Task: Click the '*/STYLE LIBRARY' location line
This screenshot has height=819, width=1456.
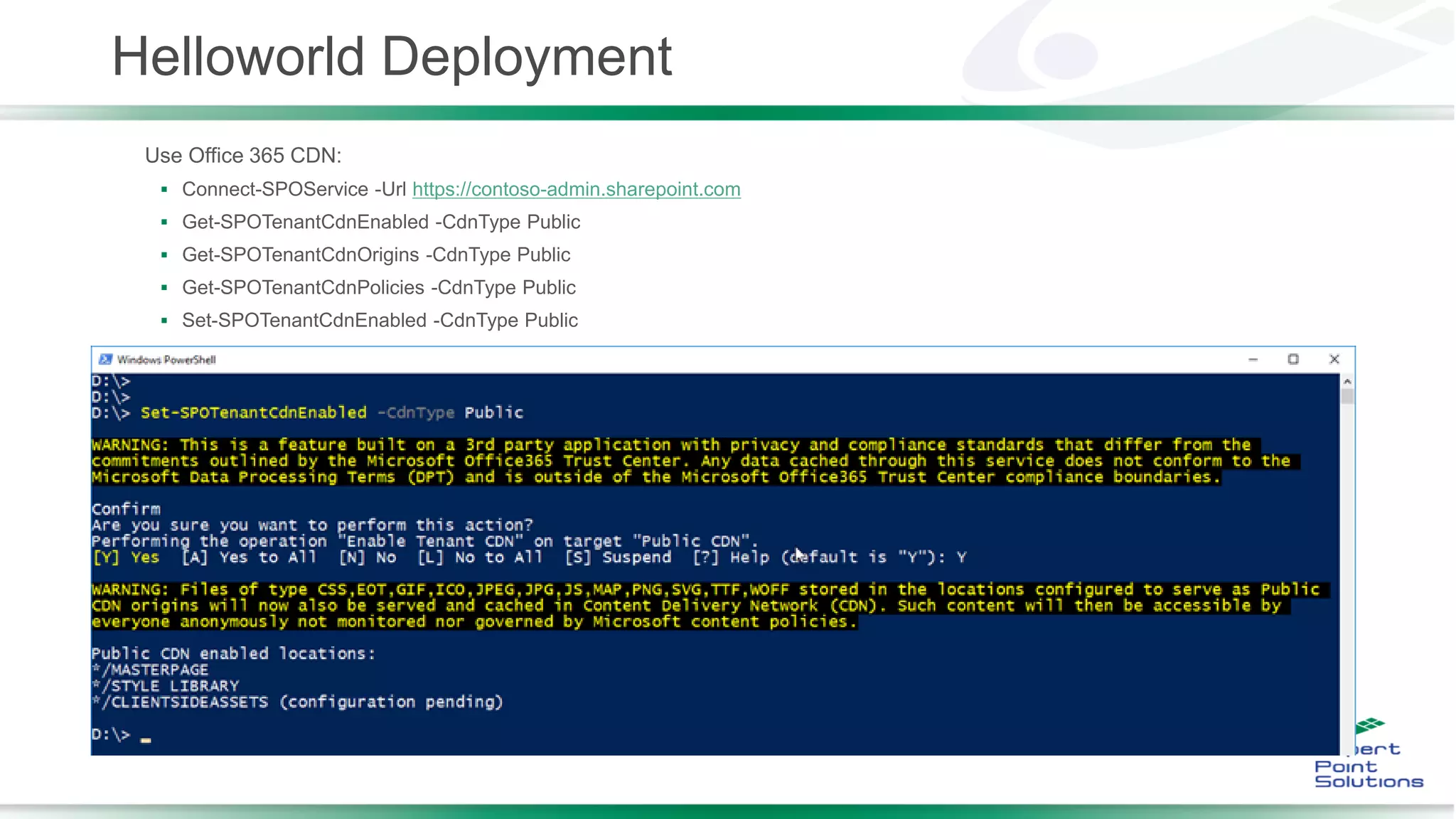Action: pyautogui.click(x=166, y=686)
